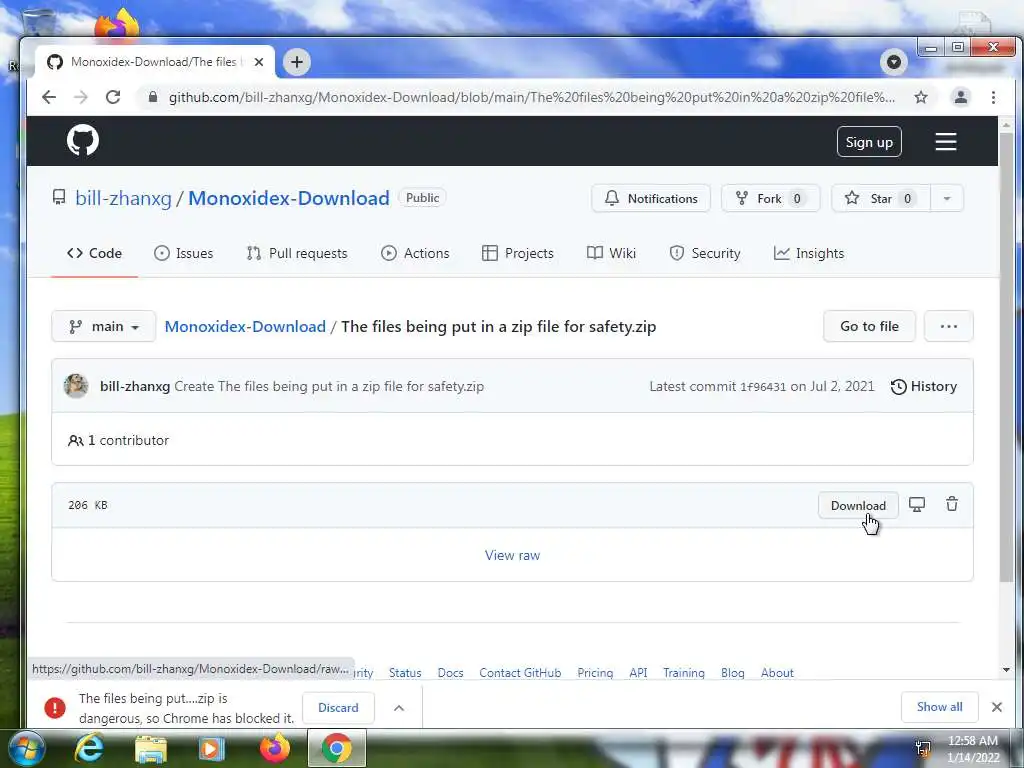The width and height of the screenshot is (1024, 768).
Task: Click the GitHub Octocat logo in header
Action: pos(83,140)
